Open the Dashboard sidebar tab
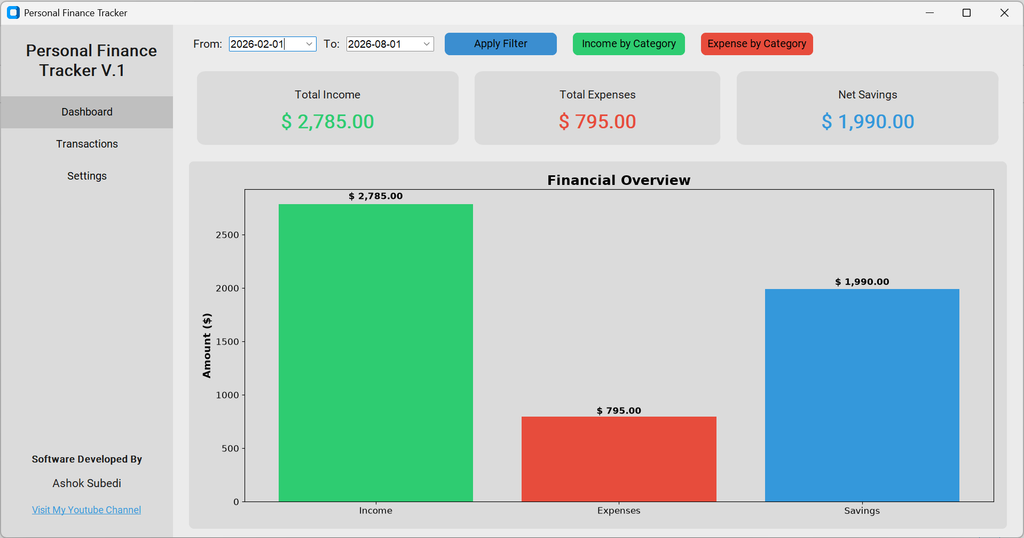This screenshot has width=1024, height=538. coord(87,112)
